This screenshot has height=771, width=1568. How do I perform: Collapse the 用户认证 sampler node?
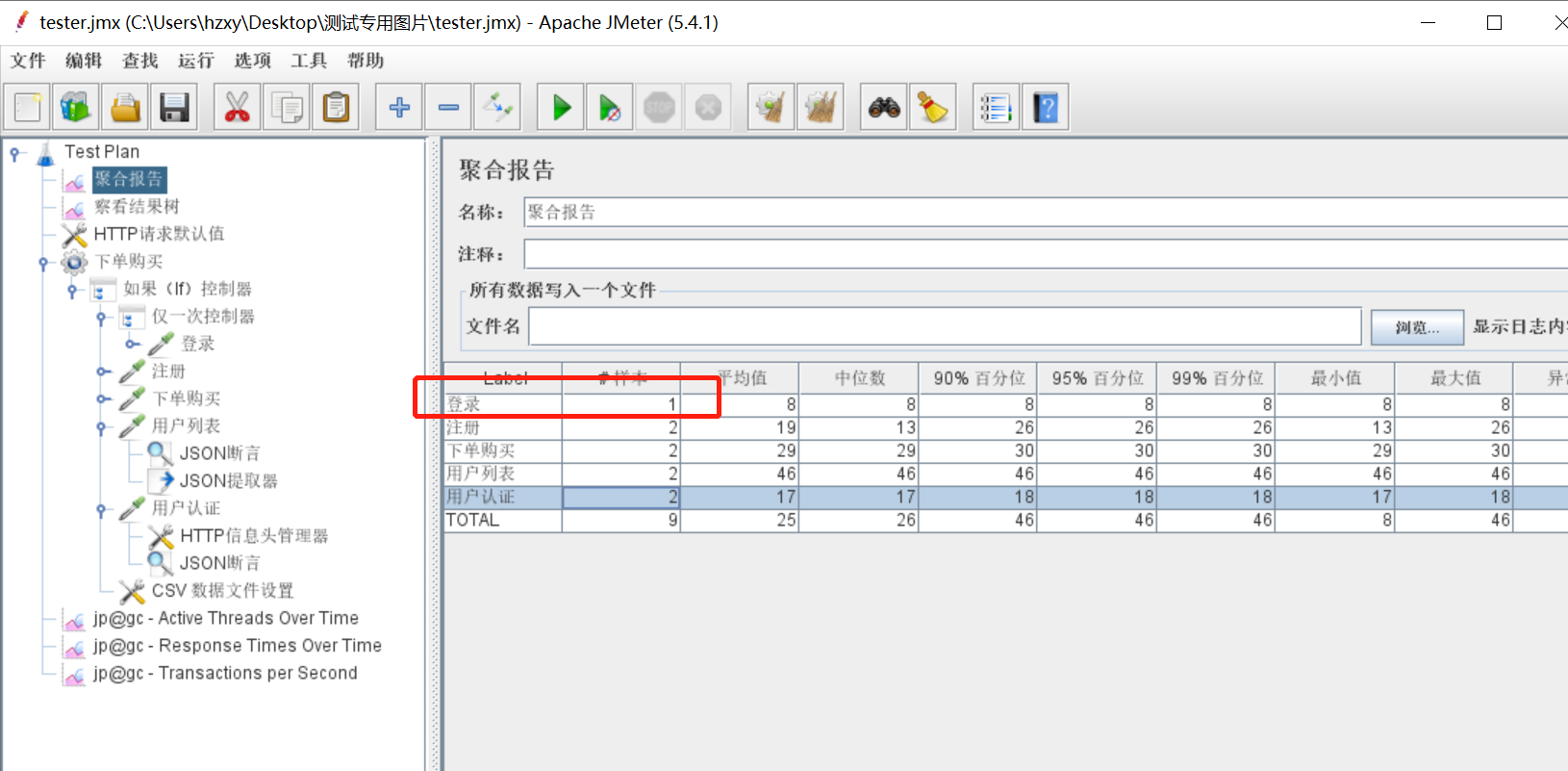tap(101, 509)
